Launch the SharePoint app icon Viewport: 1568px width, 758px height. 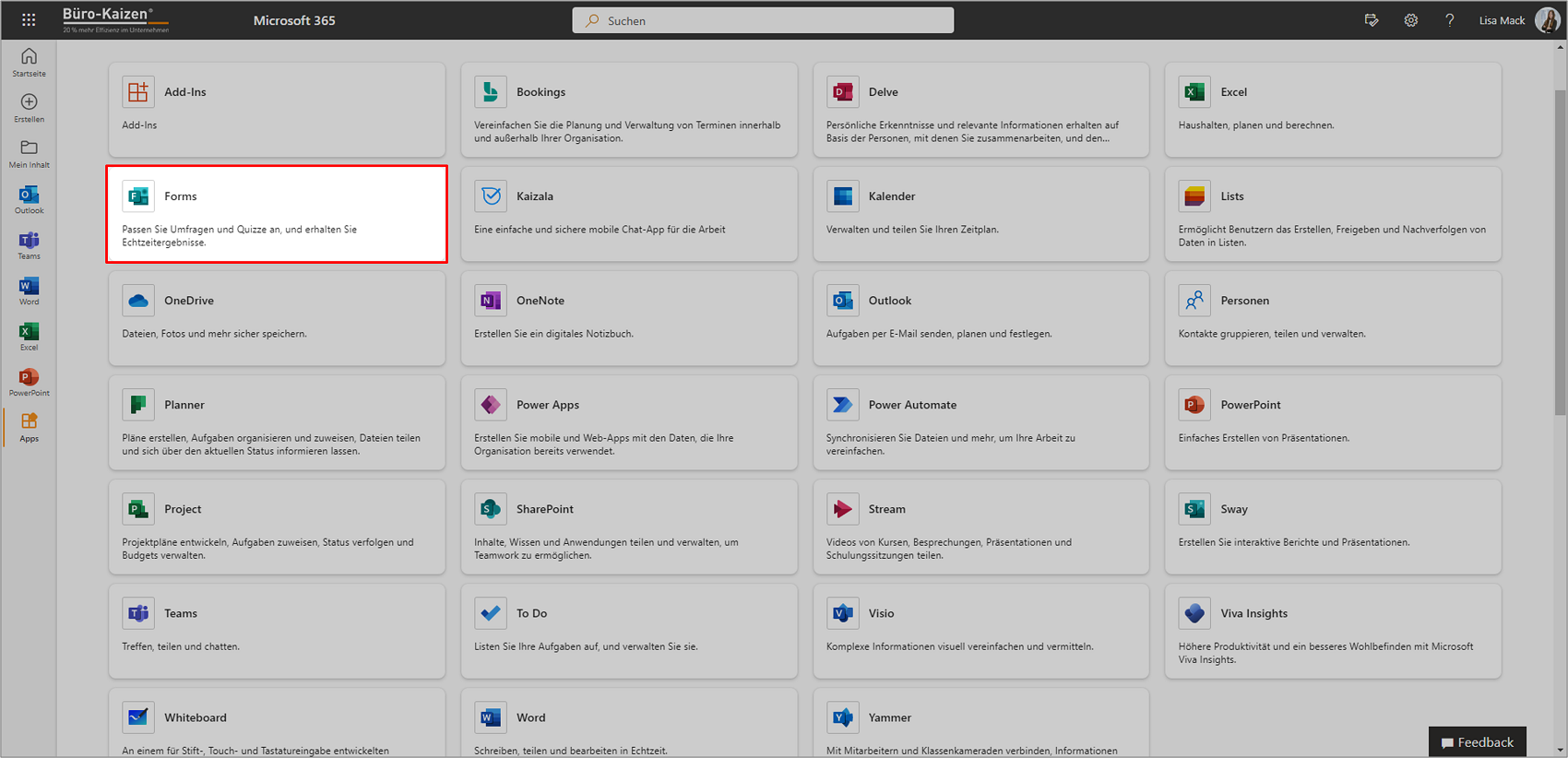(x=491, y=509)
